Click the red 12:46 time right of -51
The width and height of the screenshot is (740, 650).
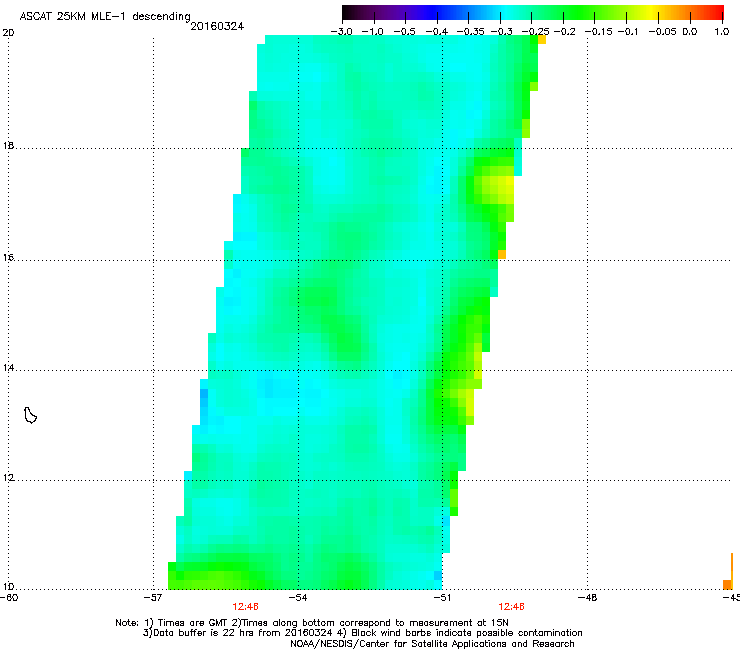click(512, 607)
